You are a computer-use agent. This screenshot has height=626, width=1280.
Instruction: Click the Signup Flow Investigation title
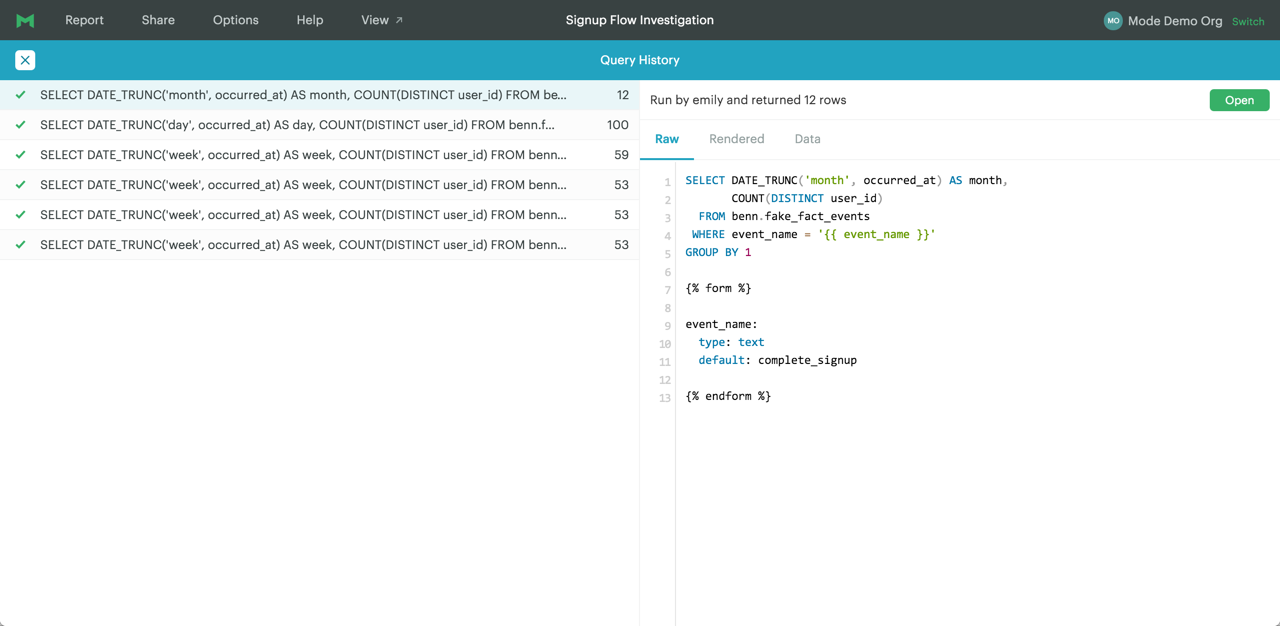[x=640, y=20]
